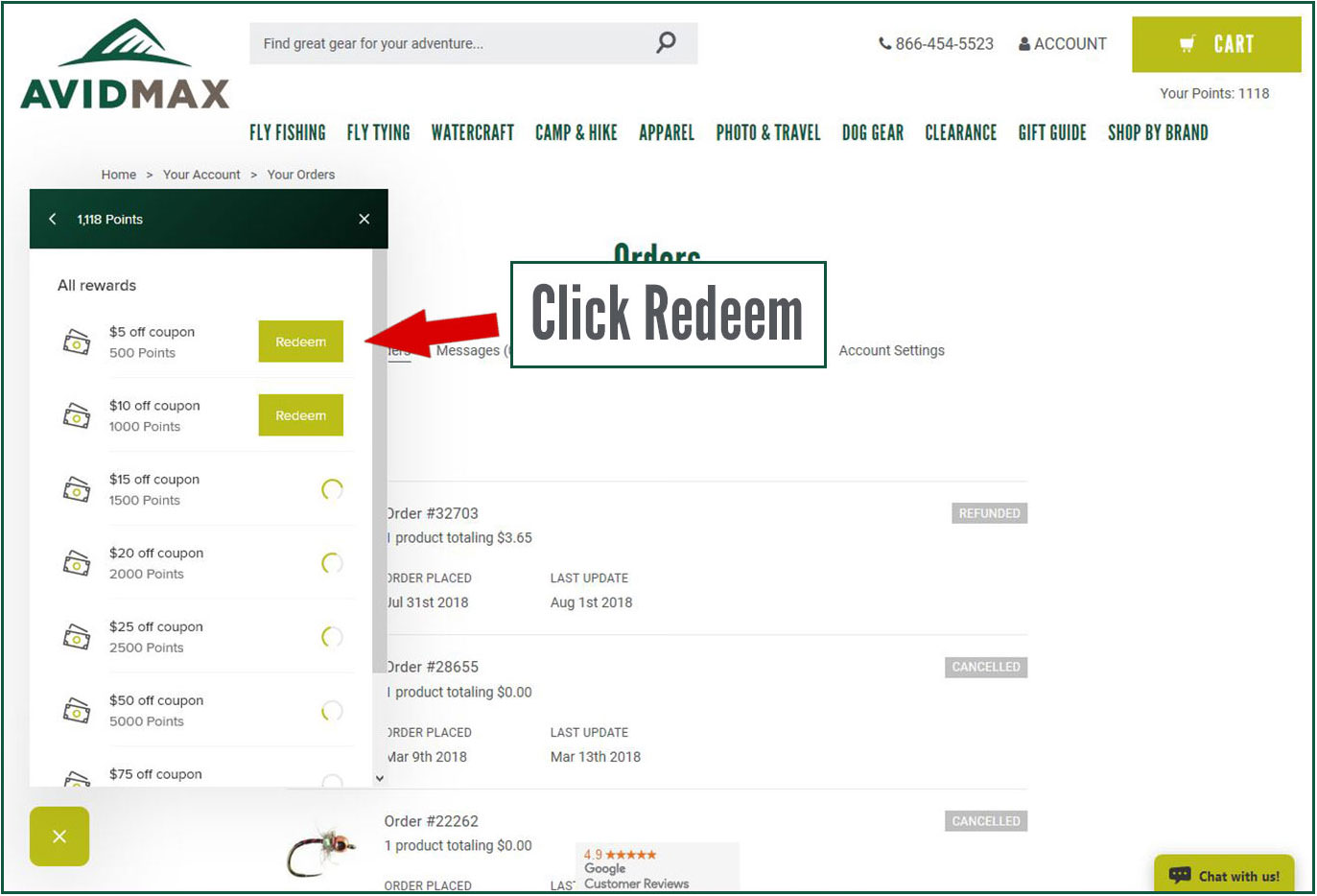Click the search magnifier icon
The image size is (1317, 896).
(666, 42)
